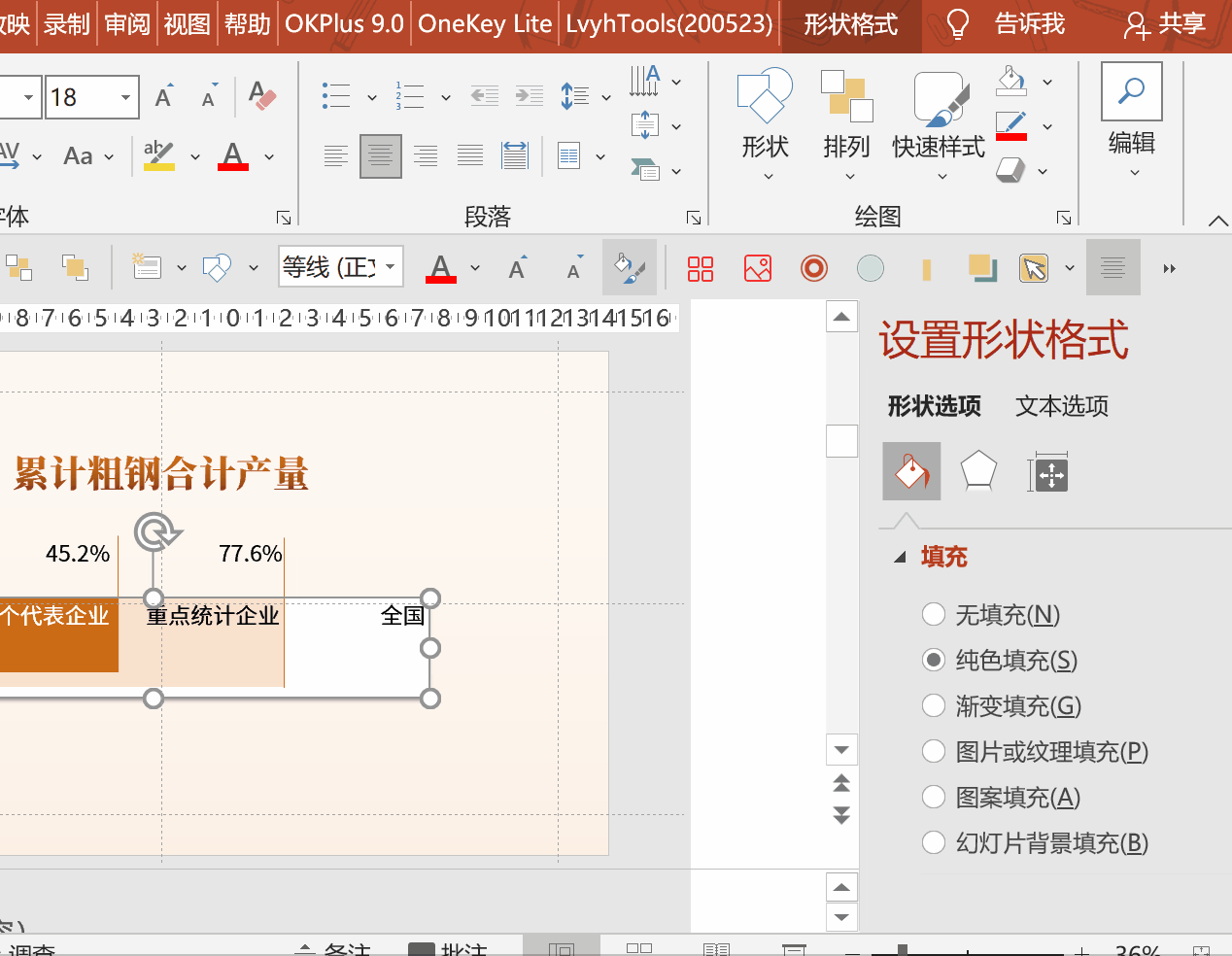This screenshot has width=1232, height=956.
Task: Expand more quick toolbar commands
Action: [x=1170, y=268]
